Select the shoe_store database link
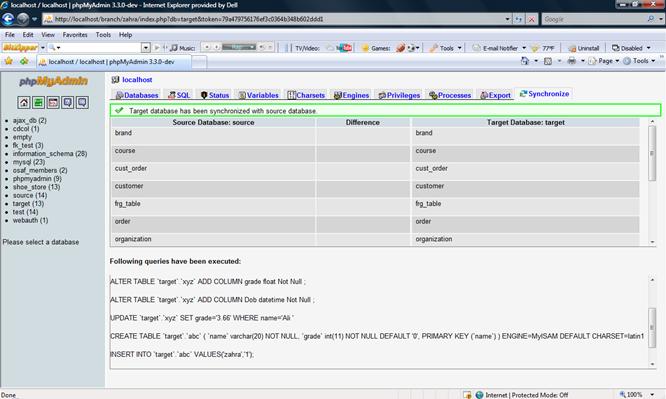This screenshot has height=399, width=666. pyautogui.click(x=36, y=187)
